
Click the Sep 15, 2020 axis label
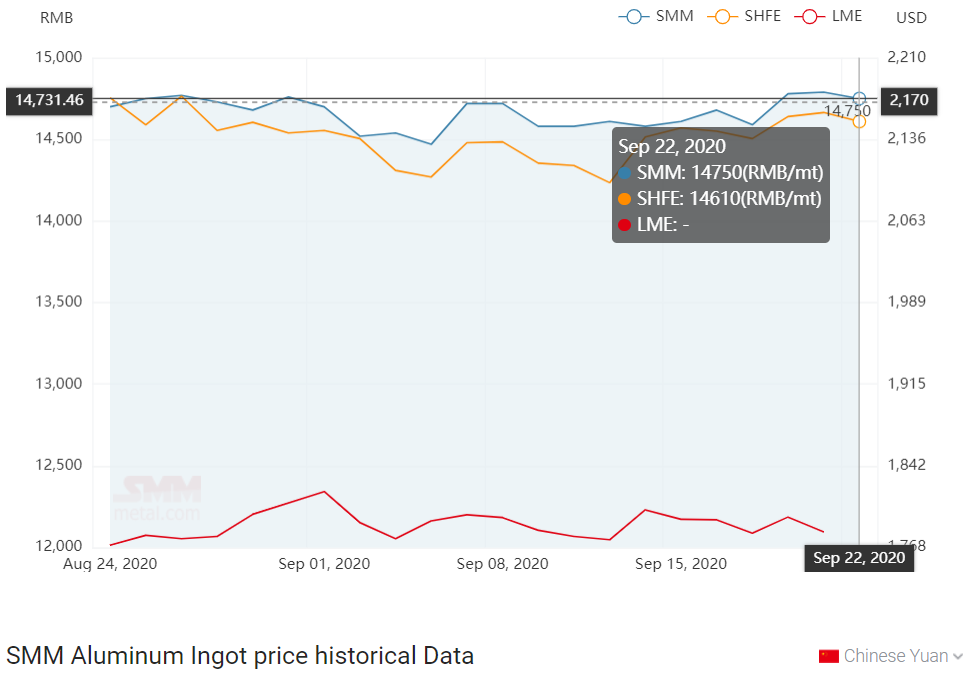pyautogui.click(x=681, y=564)
